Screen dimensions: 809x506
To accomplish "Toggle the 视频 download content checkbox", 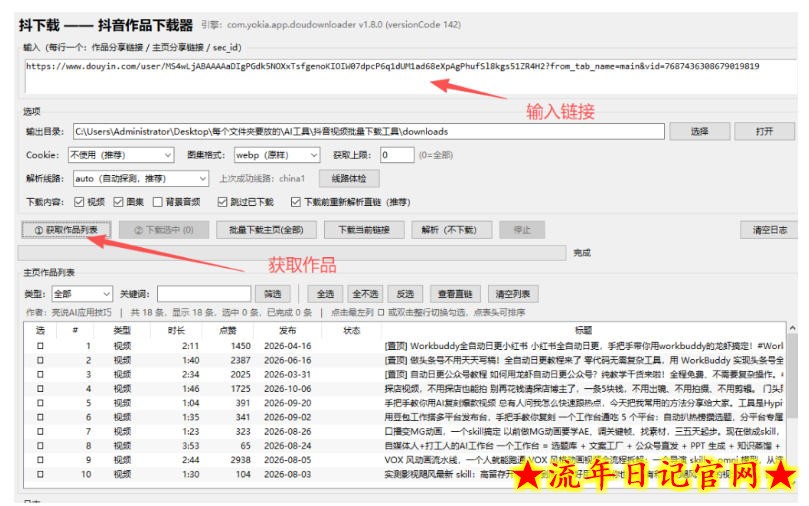I will pyautogui.click(x=79, y=202).
